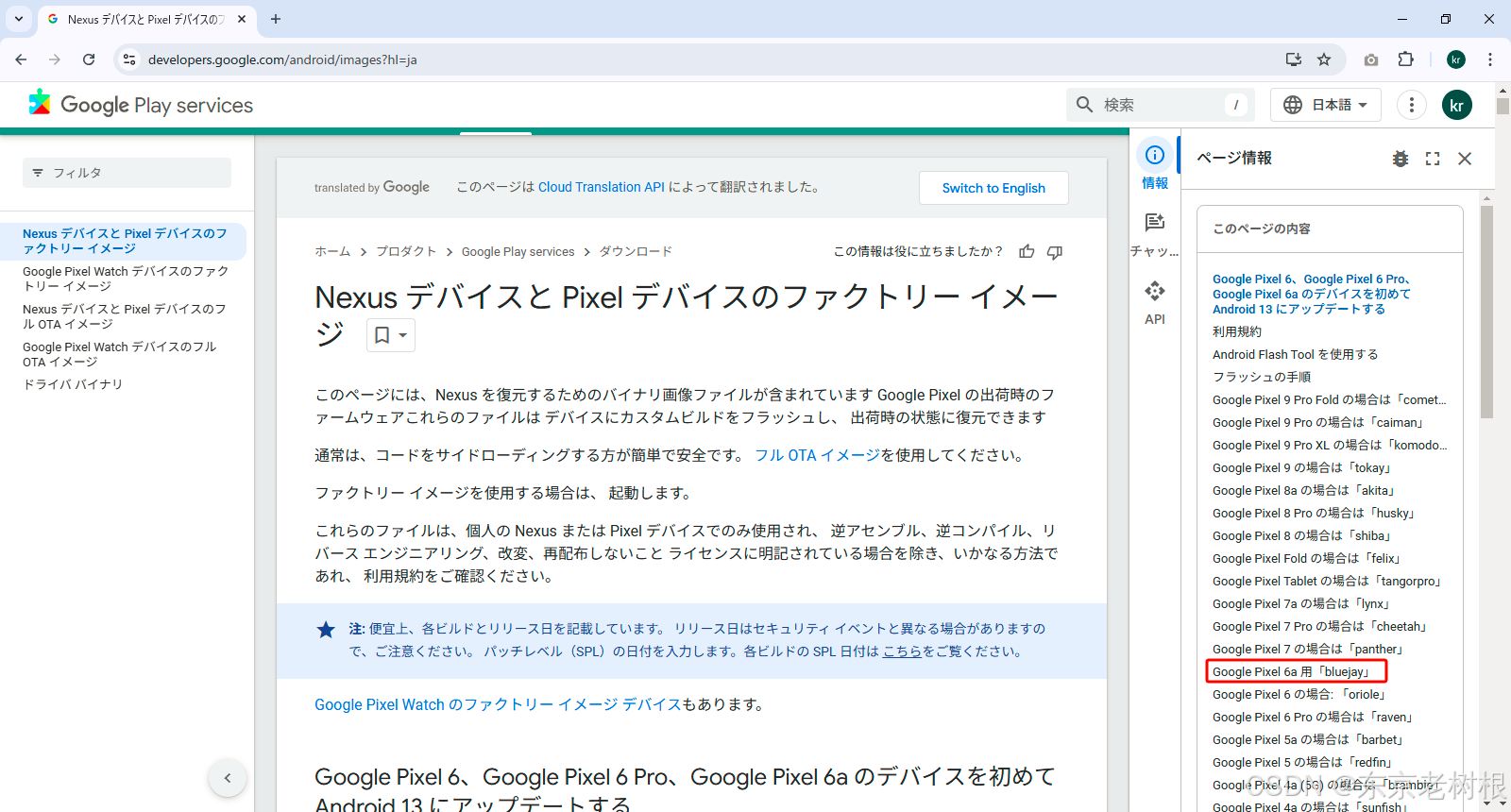
Task: Open site information icon in address bar
Action: pos(129,59)
